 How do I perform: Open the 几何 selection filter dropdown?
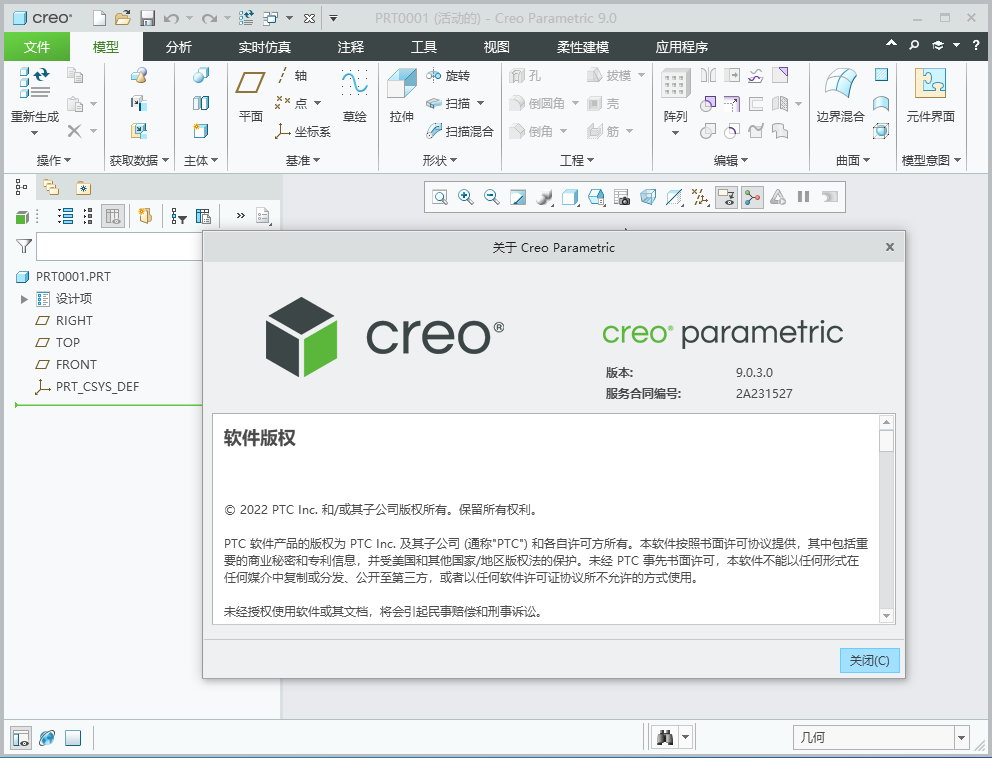tap(962, 738)
